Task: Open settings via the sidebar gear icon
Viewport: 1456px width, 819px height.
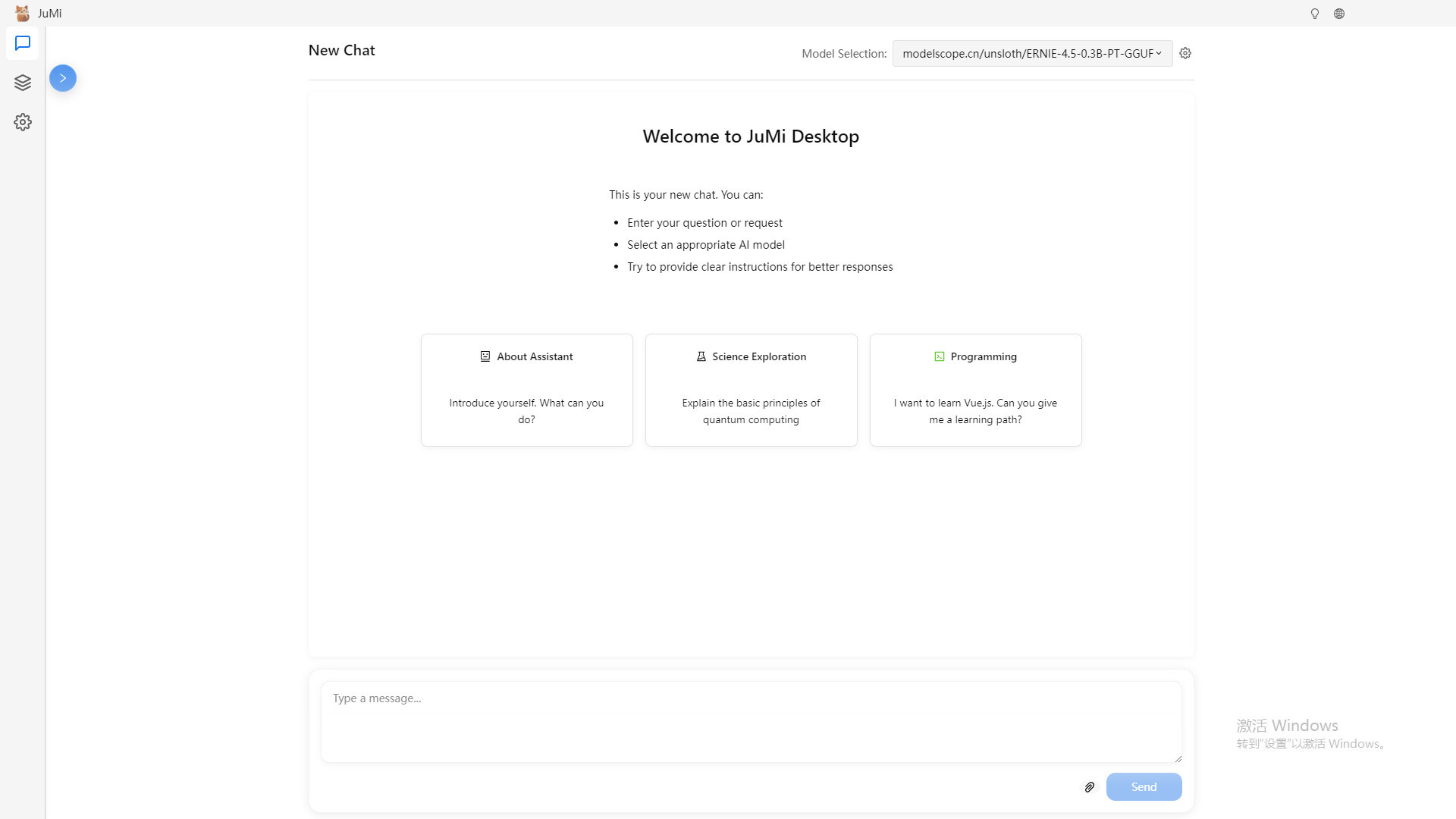Action: pos(23,122)
